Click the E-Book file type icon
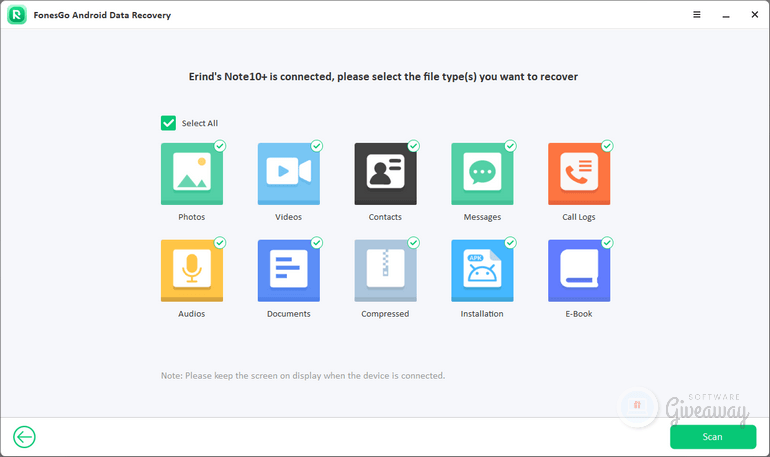The height and width of the screenshot is (457, 770). pyautogui.click(x=578, y=271)
